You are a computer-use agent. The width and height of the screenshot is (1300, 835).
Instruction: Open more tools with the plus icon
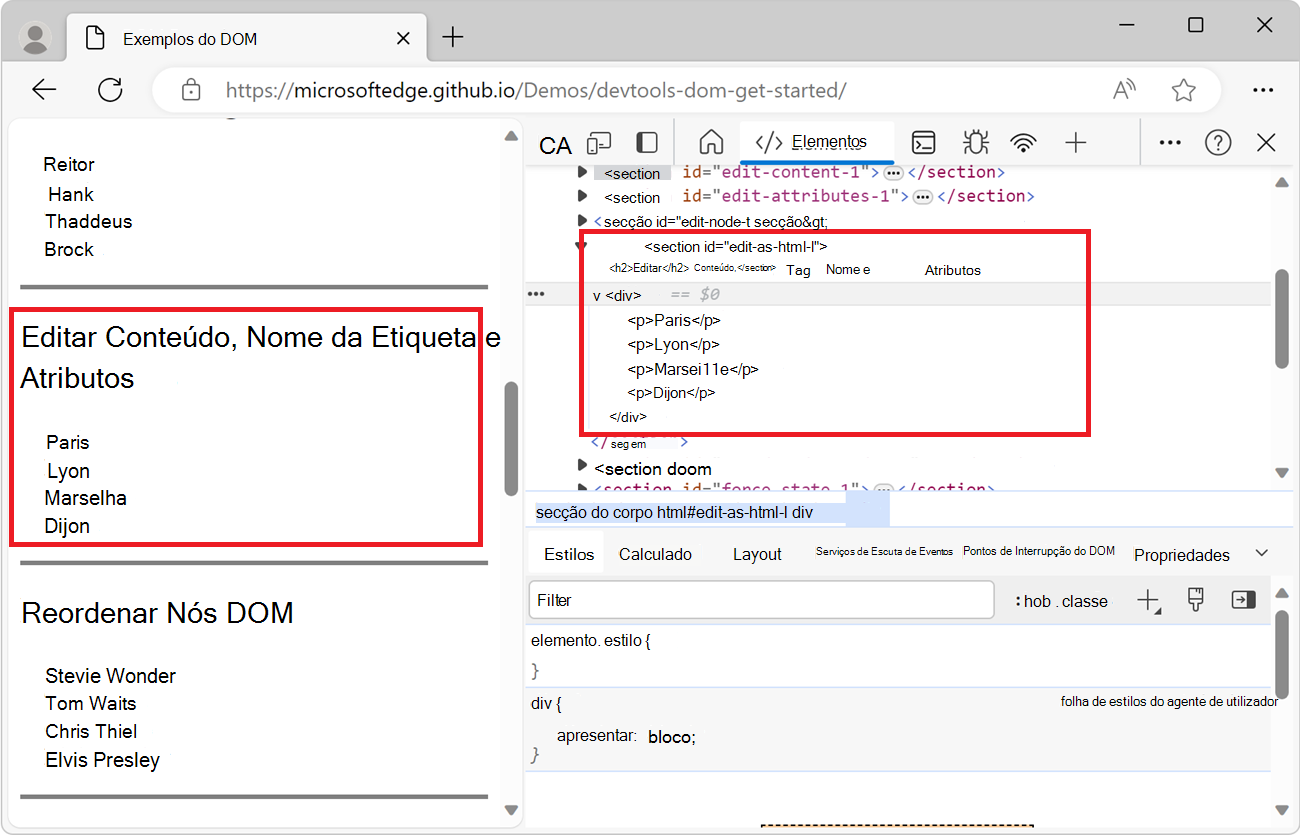1075,143
